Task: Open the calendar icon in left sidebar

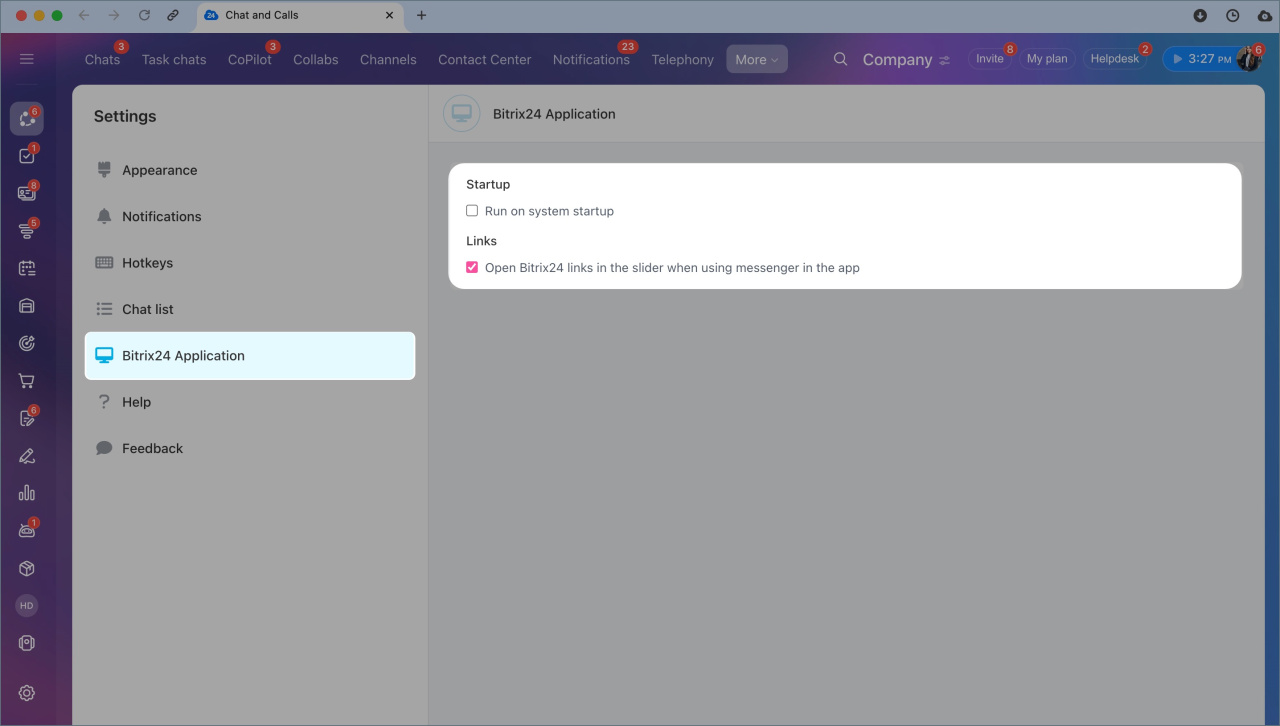Action: 27,268
